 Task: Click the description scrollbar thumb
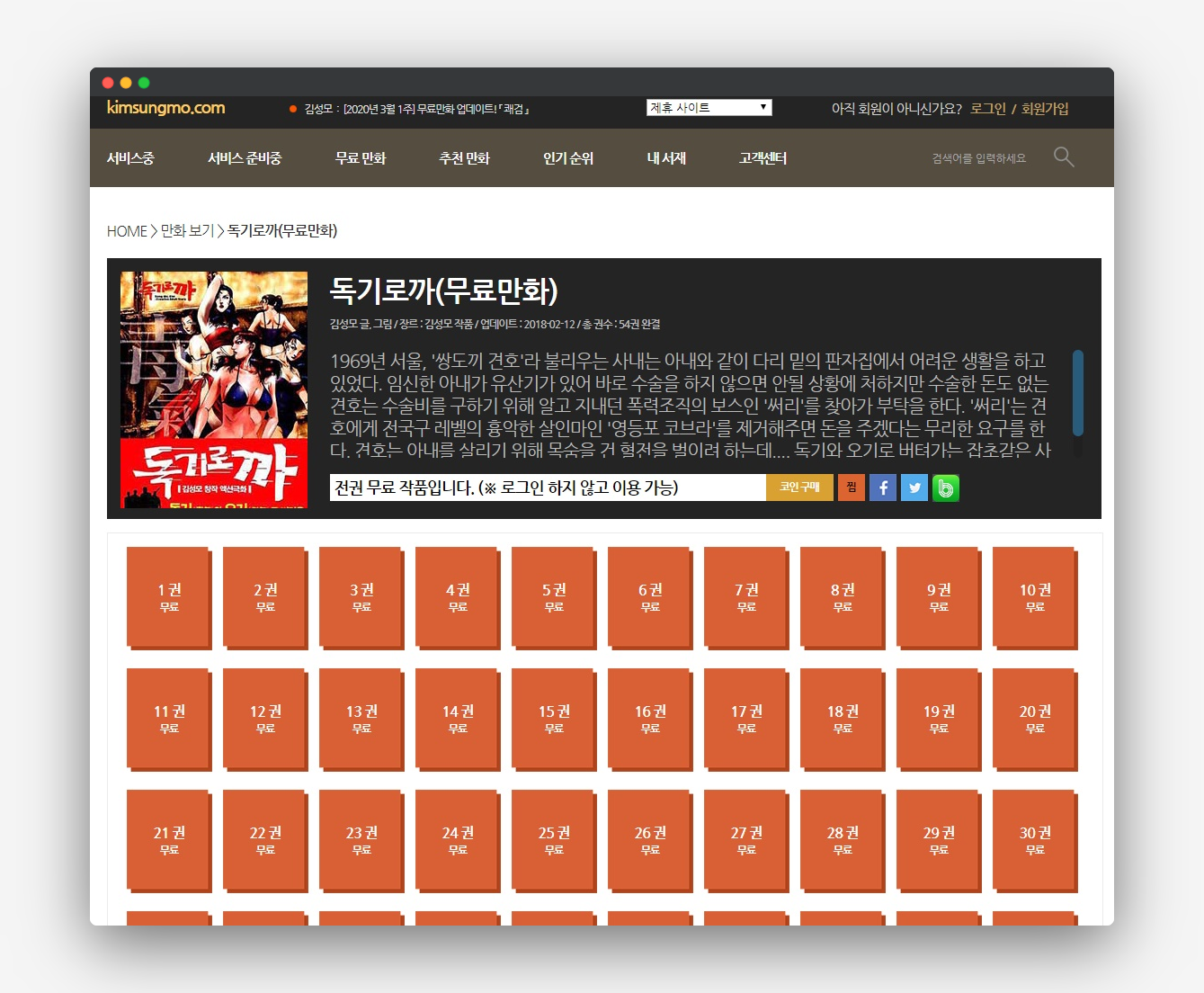(x=1078, y=393)
